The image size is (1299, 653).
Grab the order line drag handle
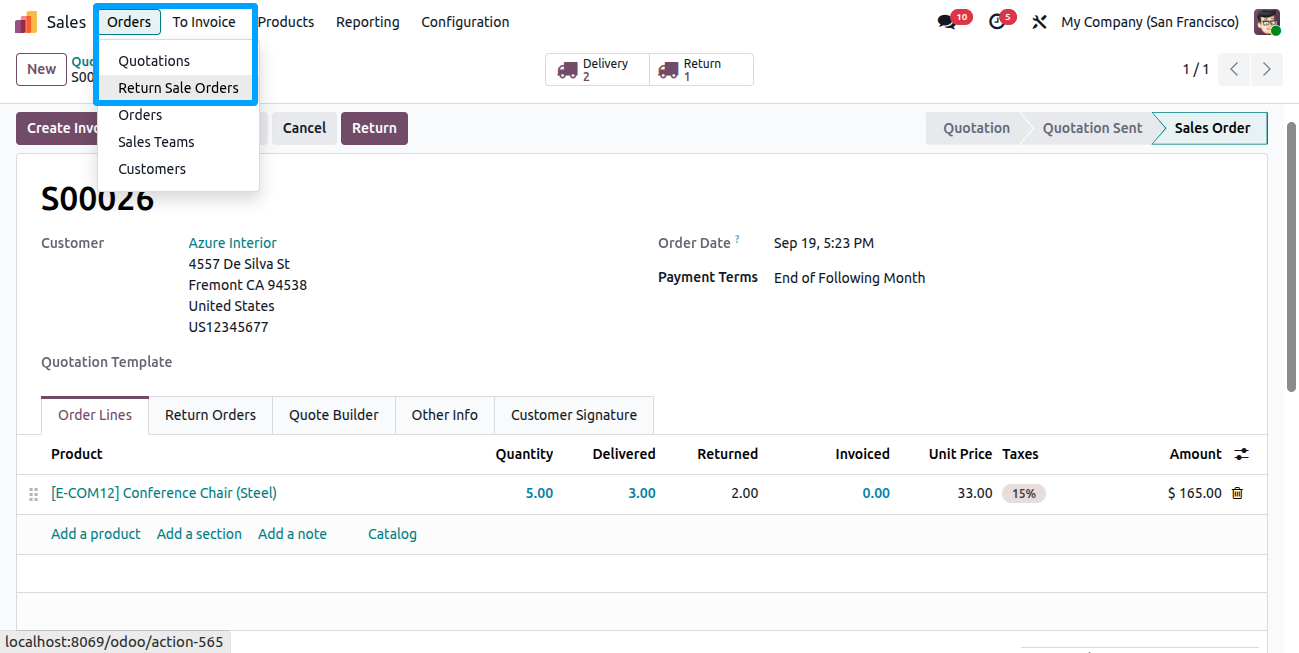[33, 494]
